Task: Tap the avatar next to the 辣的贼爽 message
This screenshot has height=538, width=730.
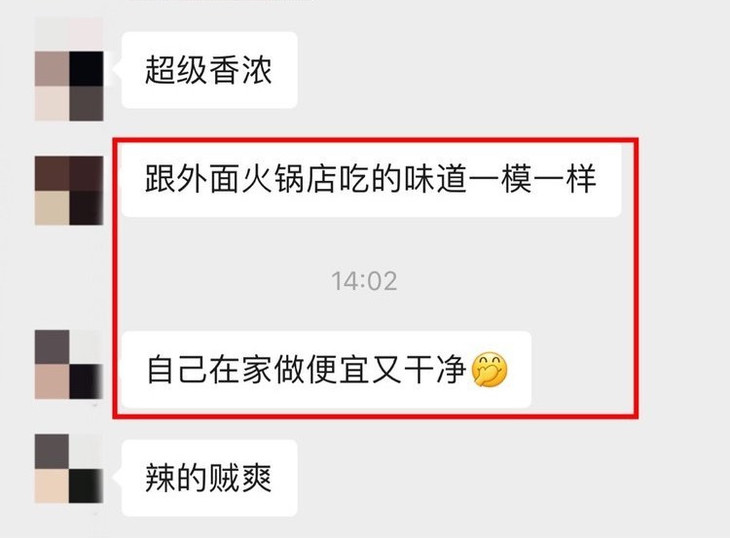Action: point(69,469)
